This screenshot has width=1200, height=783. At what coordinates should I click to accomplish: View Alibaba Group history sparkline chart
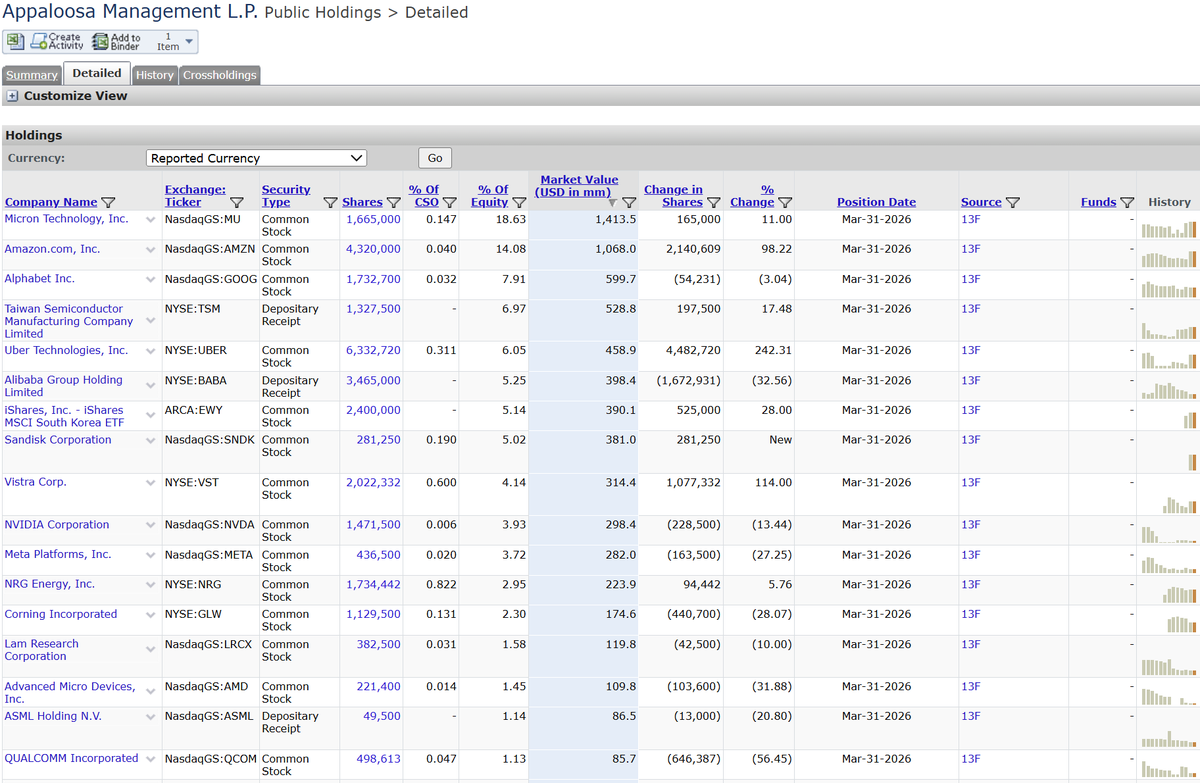point(1168,390)
